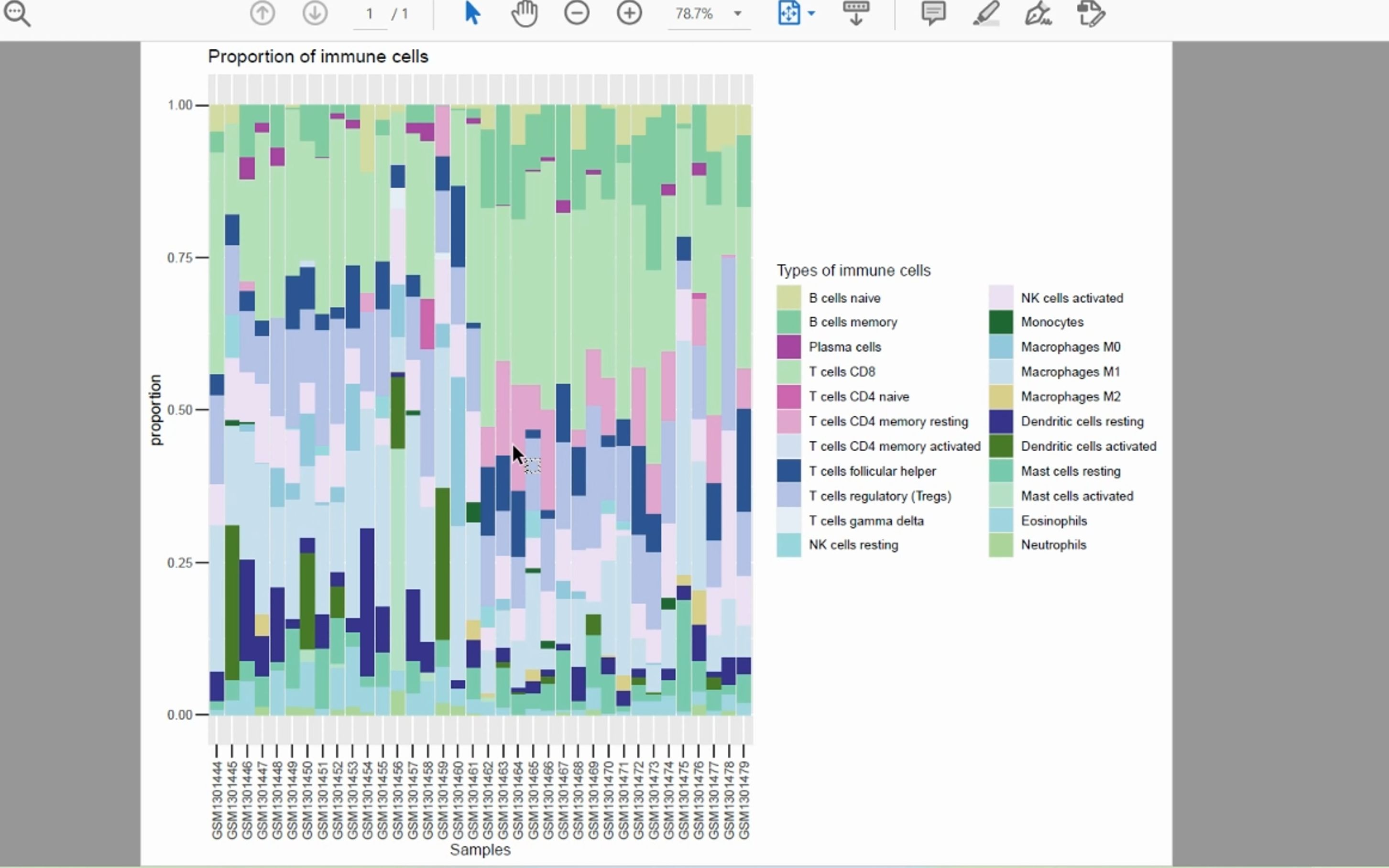Select the pointer/select tool
The image size is (1389, 868).
tap(472, 14)
